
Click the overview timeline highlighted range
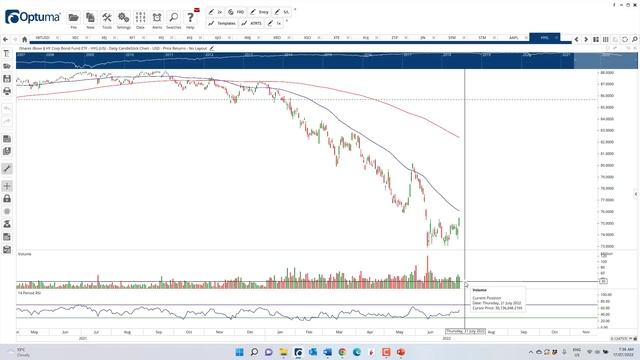[606, 60]
